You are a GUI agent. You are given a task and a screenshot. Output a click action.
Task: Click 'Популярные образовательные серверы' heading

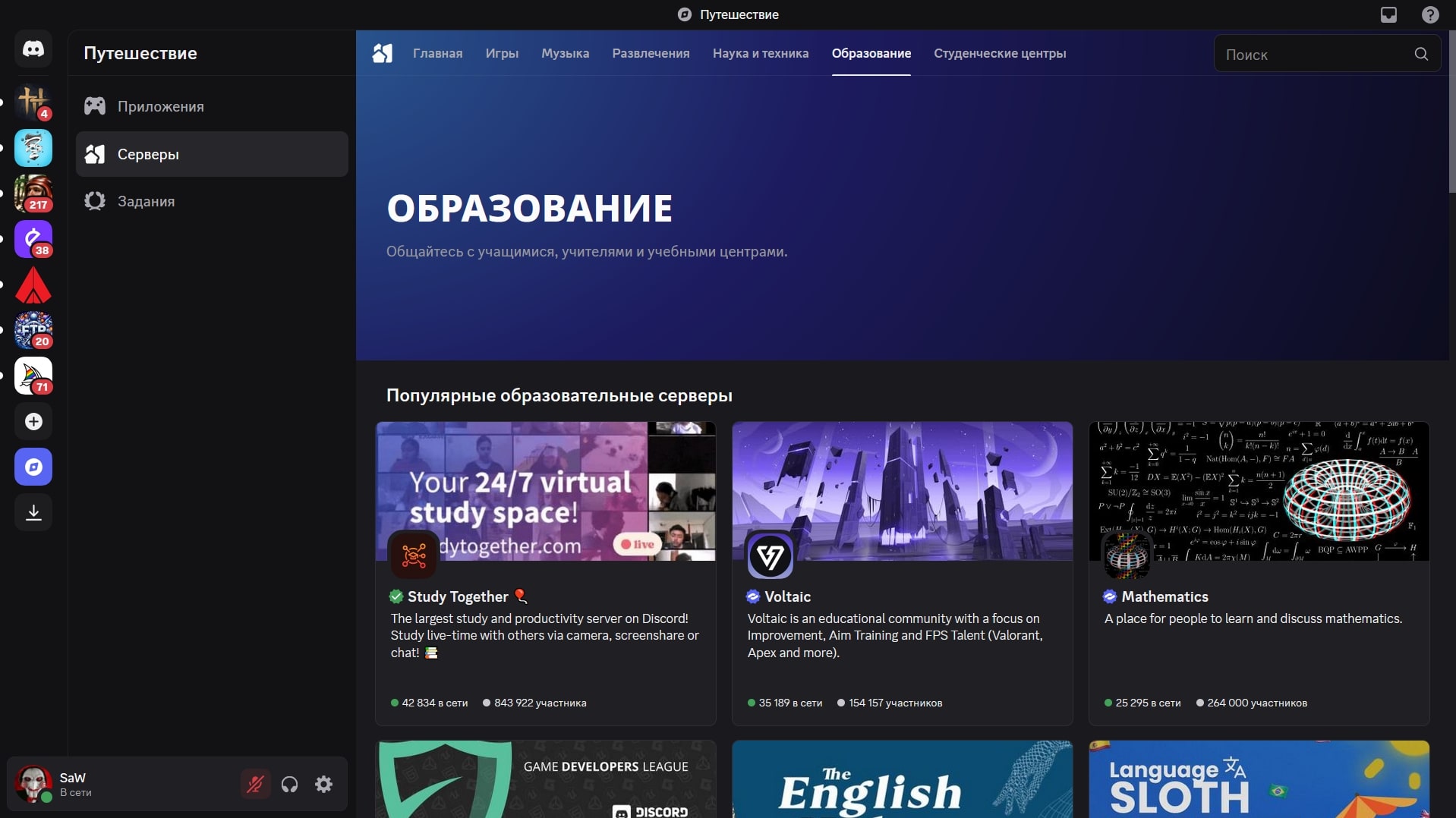559,395
